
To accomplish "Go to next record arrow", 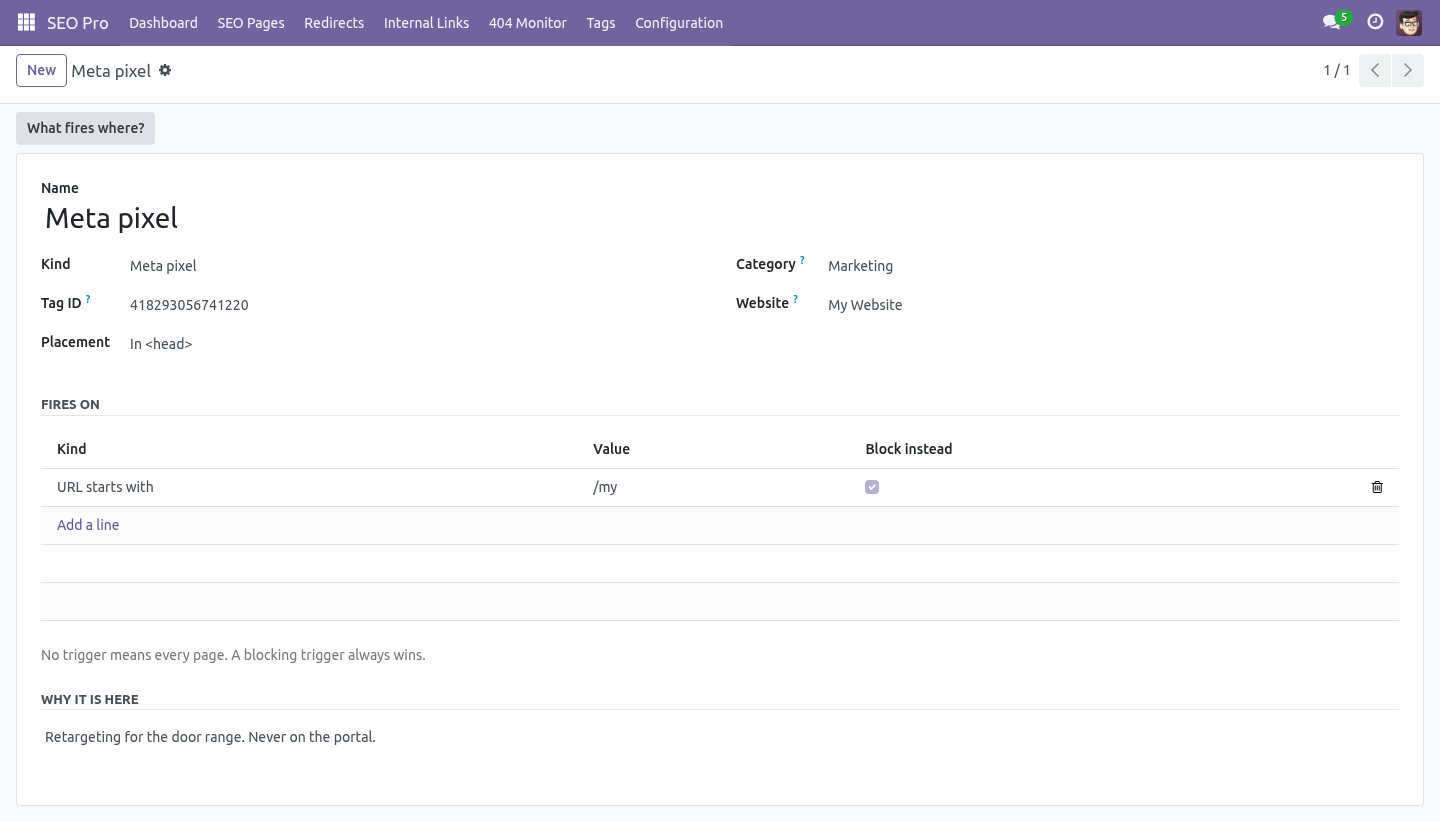I will click(1407, 70).
